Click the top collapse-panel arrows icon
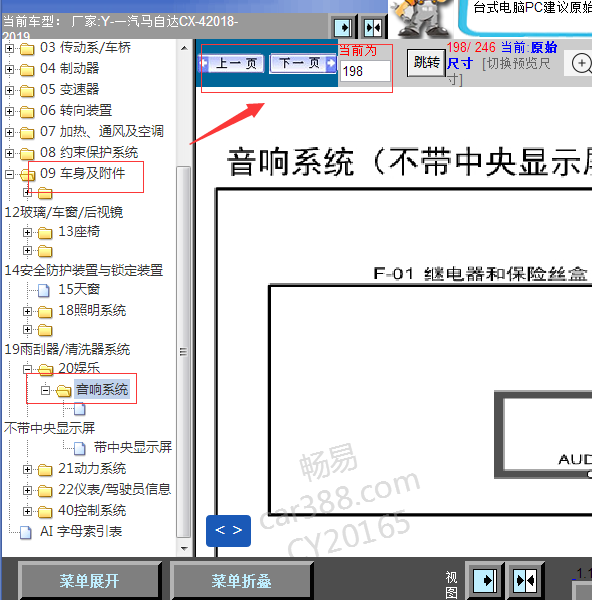Screen dimensions: 592x600 (x=373, y=28)
